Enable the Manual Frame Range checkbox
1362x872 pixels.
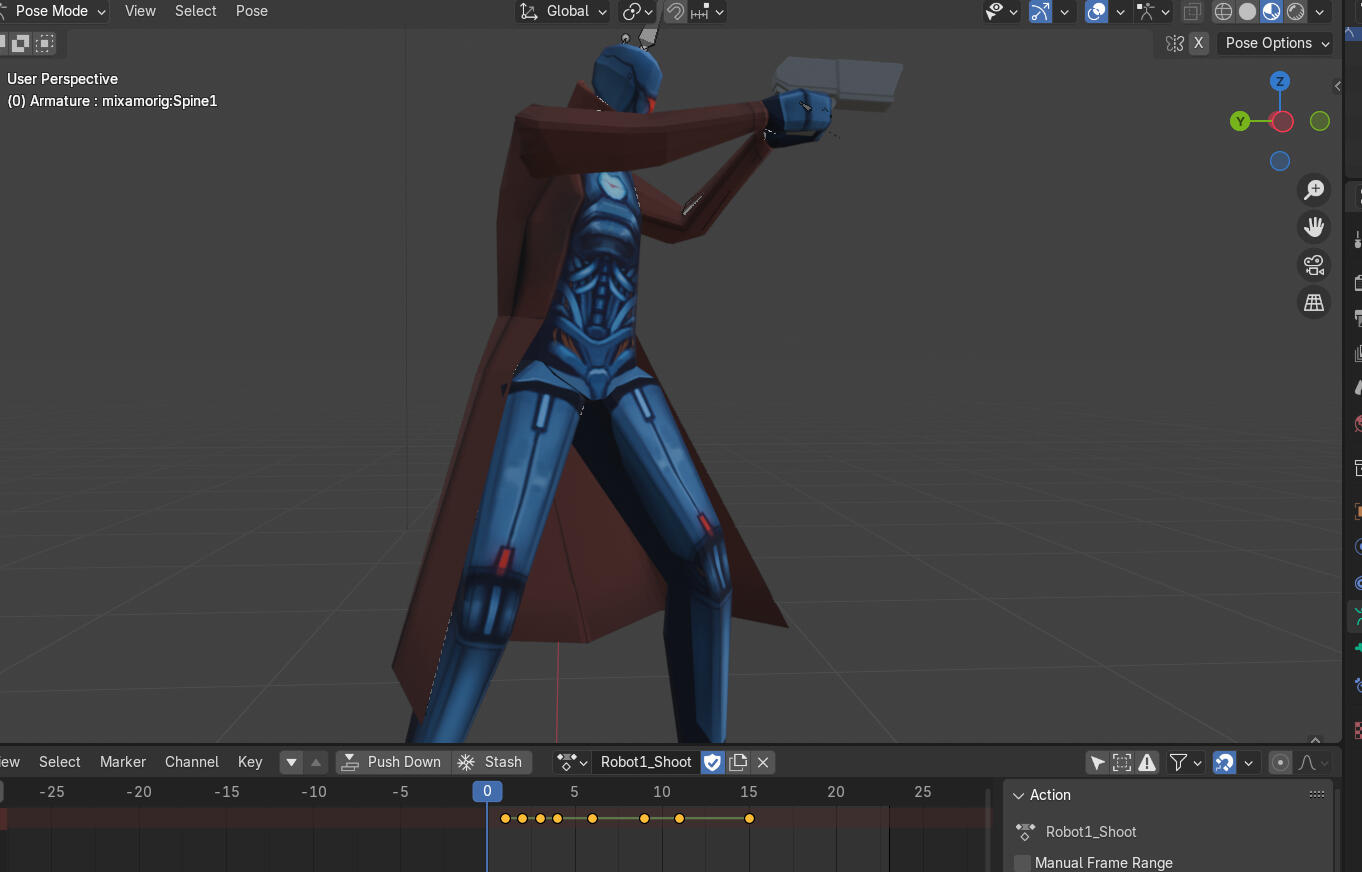tap(1022, 863)
